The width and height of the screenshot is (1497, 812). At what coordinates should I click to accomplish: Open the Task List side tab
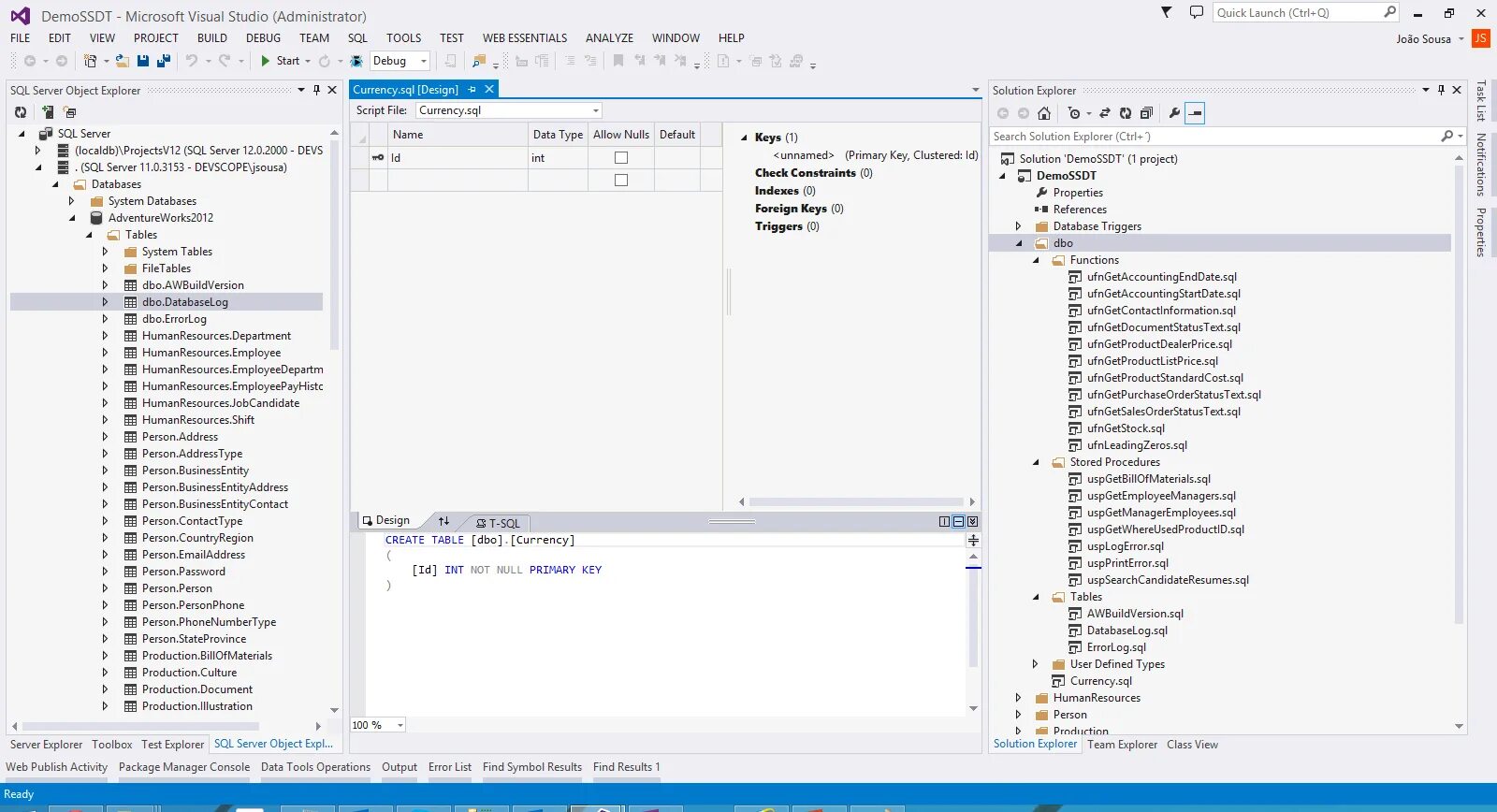pyautogui.click(x=1481, y=101)
